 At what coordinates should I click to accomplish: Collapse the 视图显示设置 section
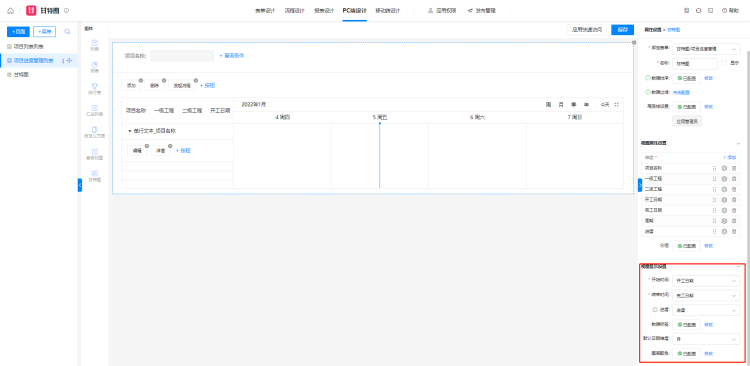[x=738, y=266]
